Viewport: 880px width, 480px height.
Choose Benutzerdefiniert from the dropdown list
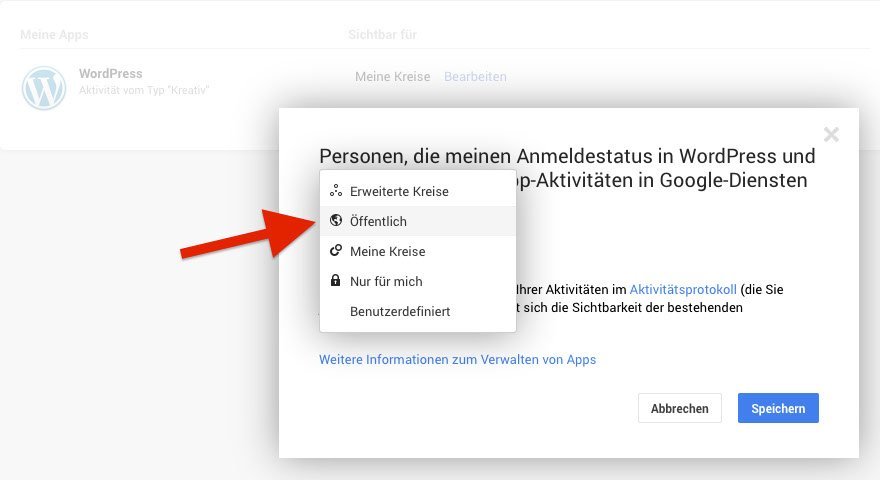[x=418, y=312]
